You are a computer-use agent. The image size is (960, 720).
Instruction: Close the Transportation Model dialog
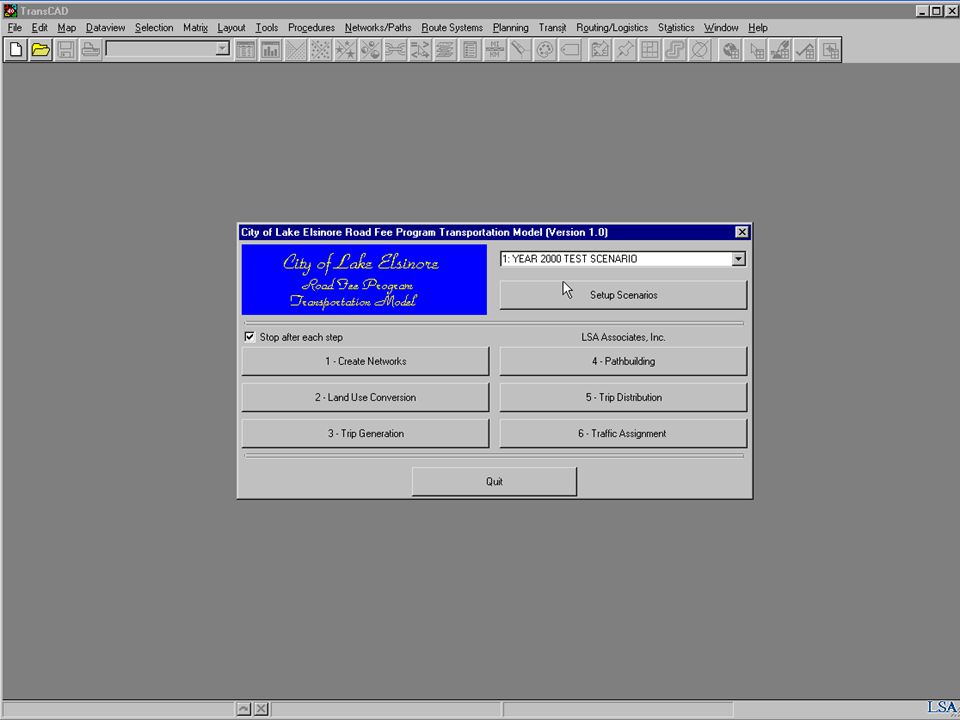(x=741, y=232)
